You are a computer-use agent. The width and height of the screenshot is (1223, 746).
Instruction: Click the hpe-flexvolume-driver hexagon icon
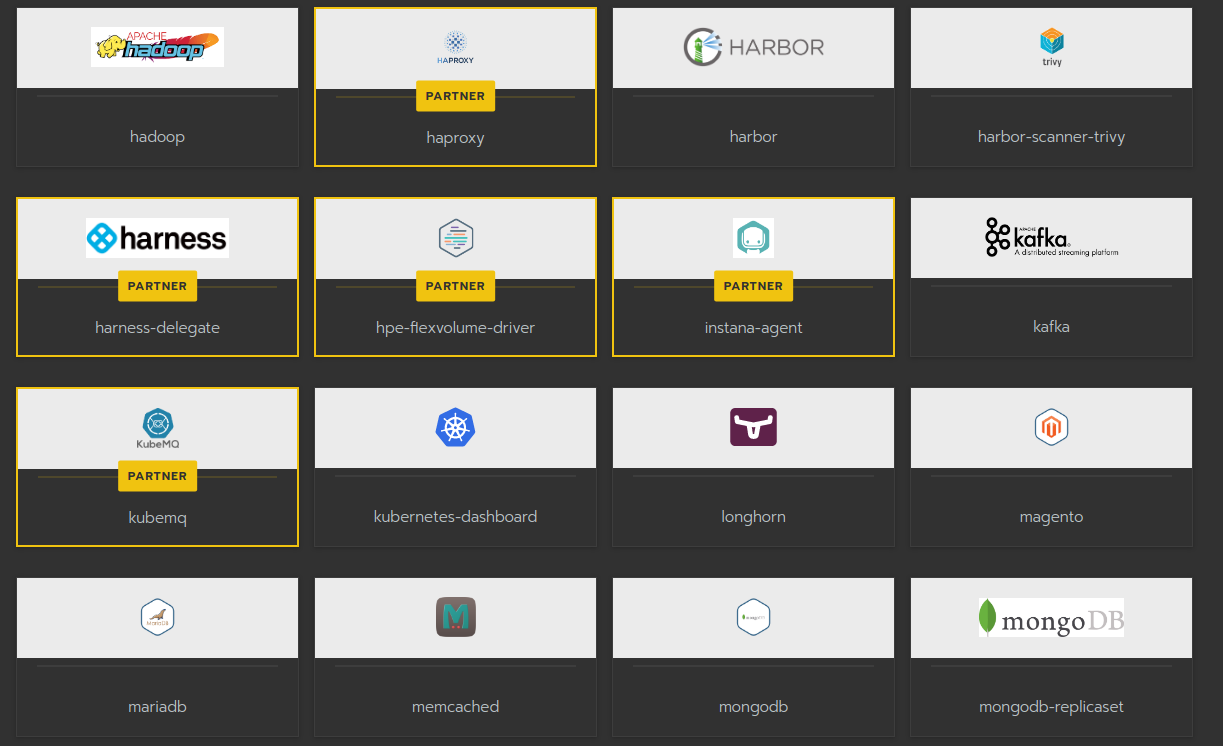455,238
